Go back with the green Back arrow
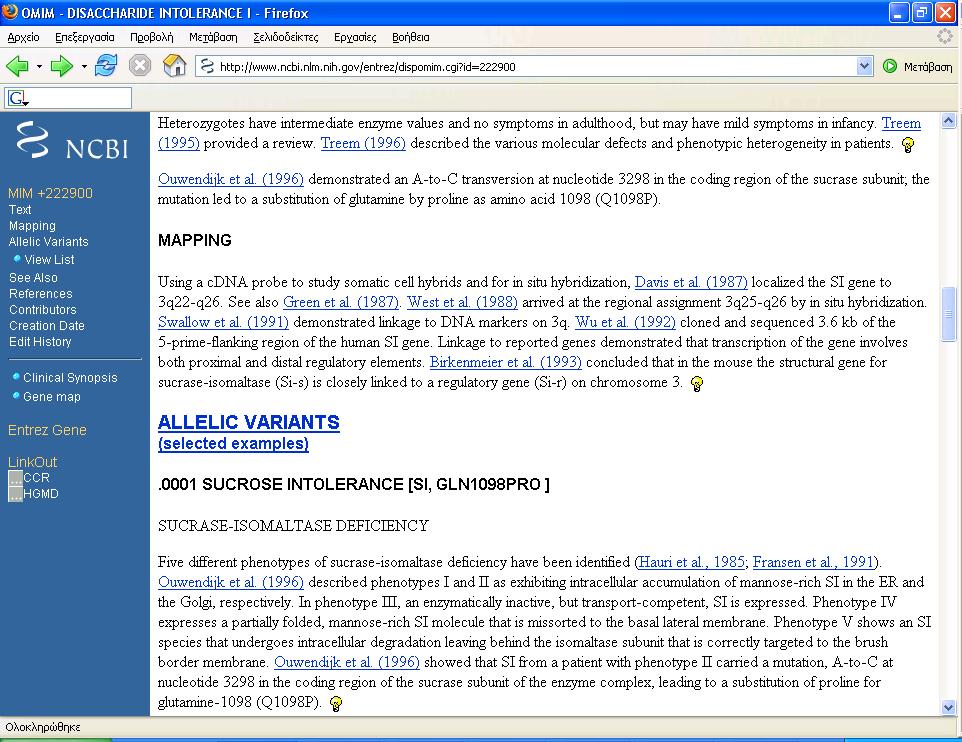This screenshot has height=742, width=962. pyautogui.click(x=17, y=66)
